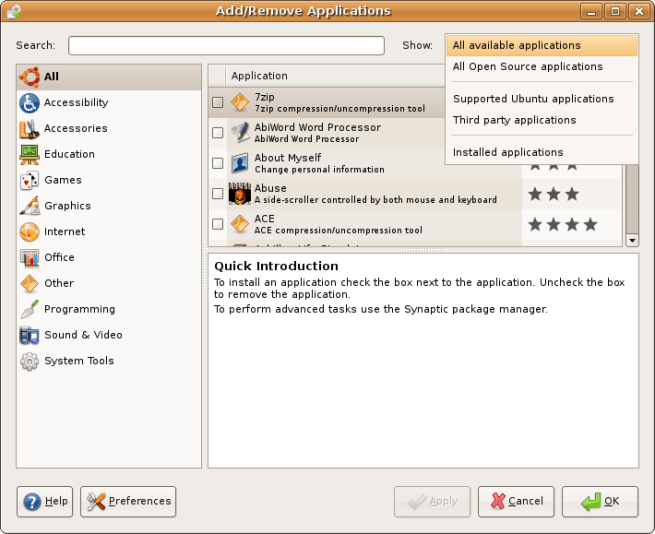Viewport: 655px width, 534px height.
Task: Click 'Change personal information' description text
Action: [x=320, y=170]
